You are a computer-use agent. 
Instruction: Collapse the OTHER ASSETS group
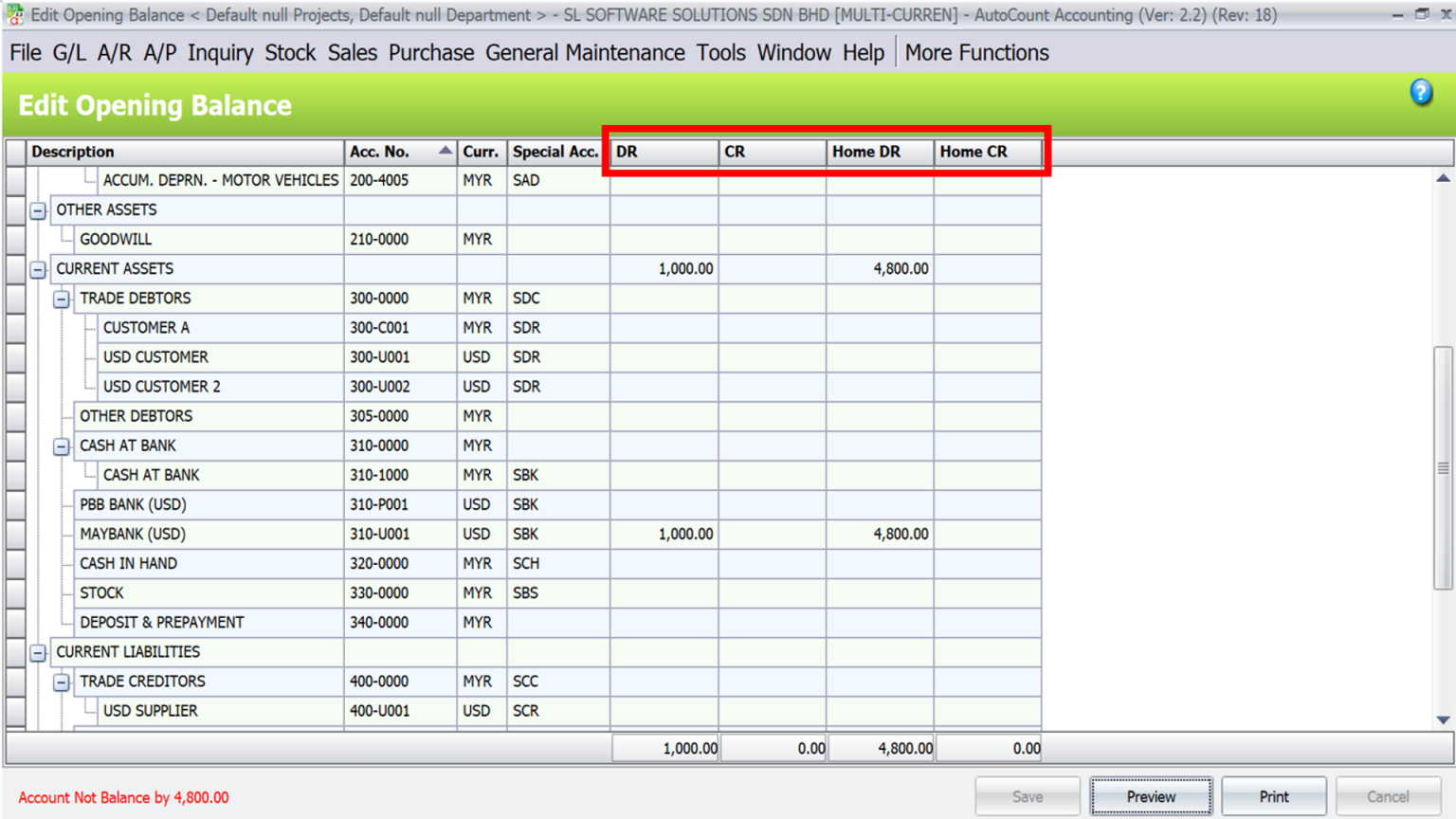click(38, 210)
